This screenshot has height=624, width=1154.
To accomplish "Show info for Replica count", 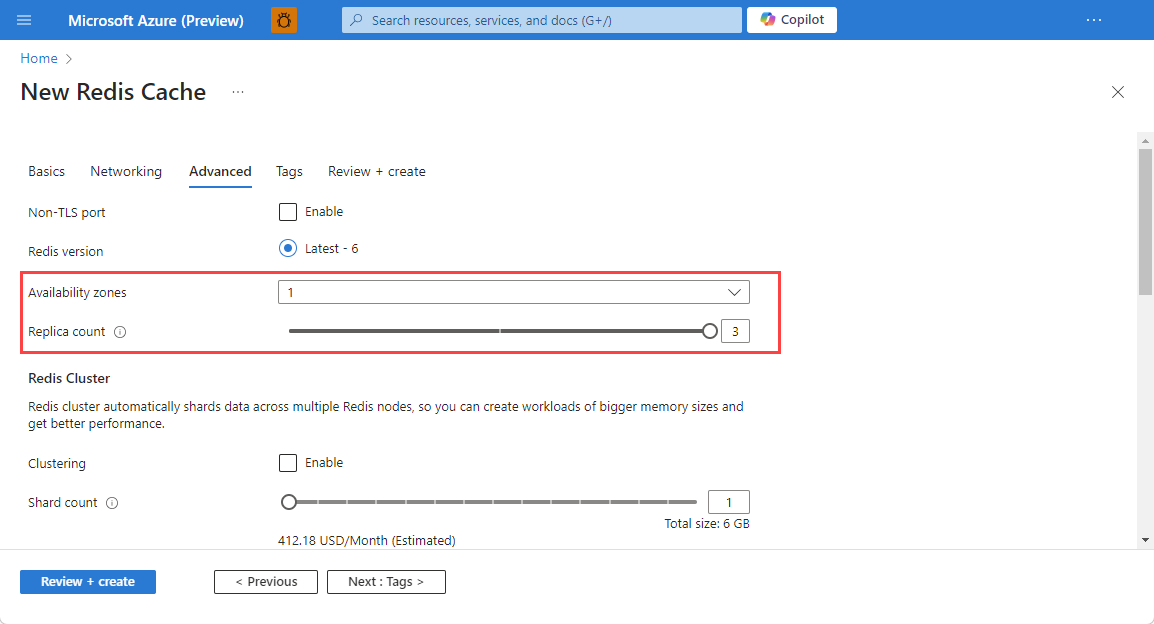I will [x=120, y=332].
